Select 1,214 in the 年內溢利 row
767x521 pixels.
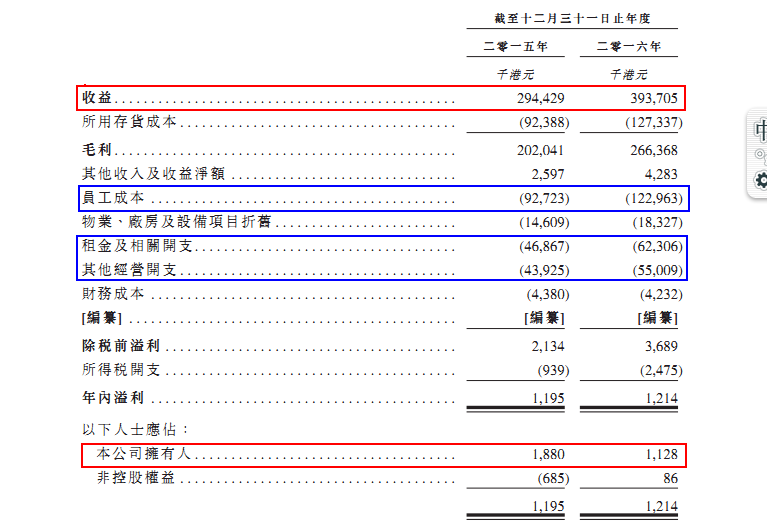[661, 398]
